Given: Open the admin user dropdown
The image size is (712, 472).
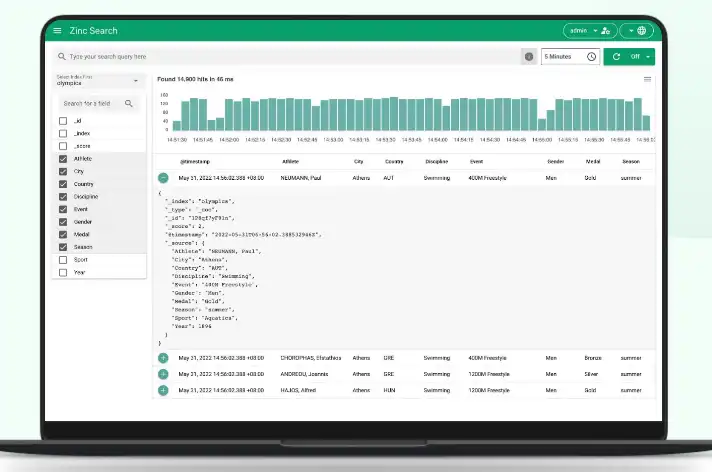Looking at the screenshot, I should point(590,31).
